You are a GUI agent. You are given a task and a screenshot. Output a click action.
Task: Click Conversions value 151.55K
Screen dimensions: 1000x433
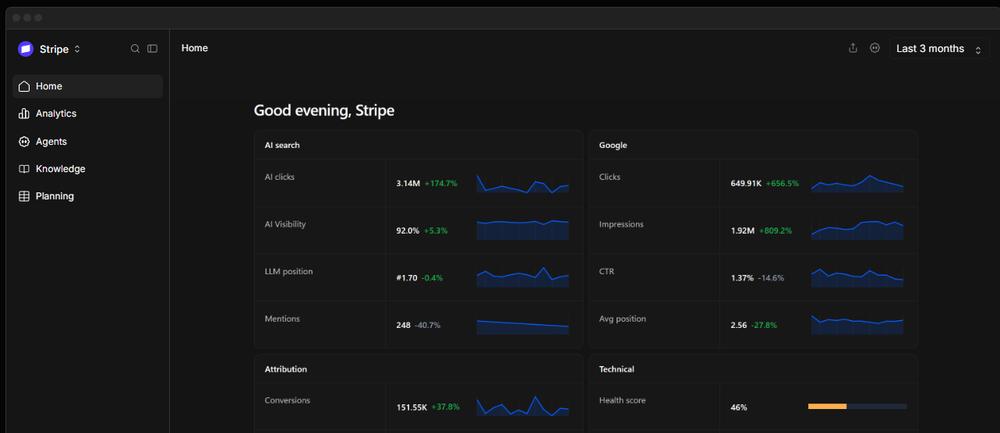411,407
